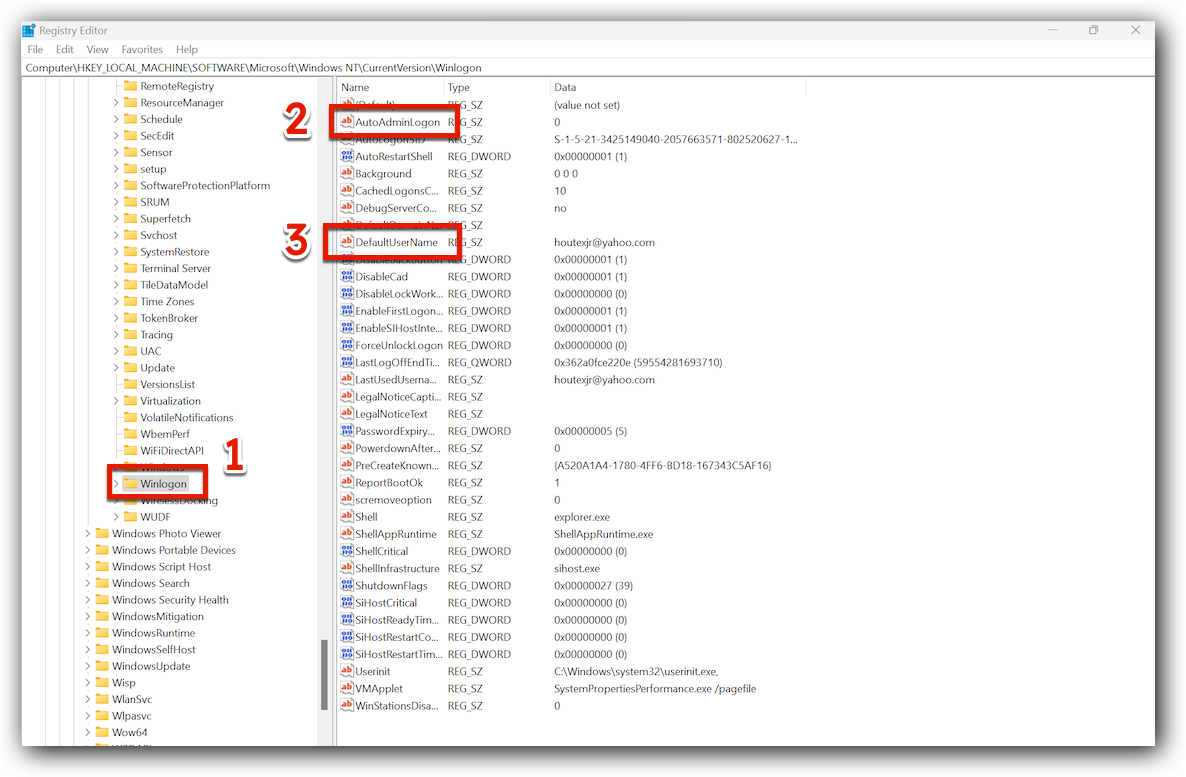The height and width of the screenshot is (777, 1186).
Task: Expand the Windows Photo Viewer node
Action: [x=88, y=534]
